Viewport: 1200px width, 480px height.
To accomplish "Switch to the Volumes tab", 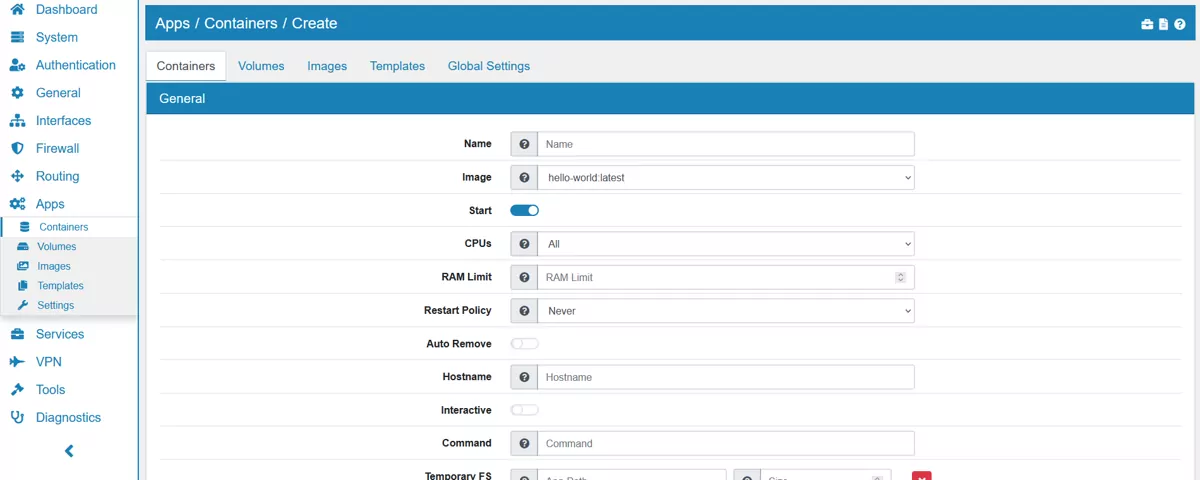I will [x=261, y=66].
